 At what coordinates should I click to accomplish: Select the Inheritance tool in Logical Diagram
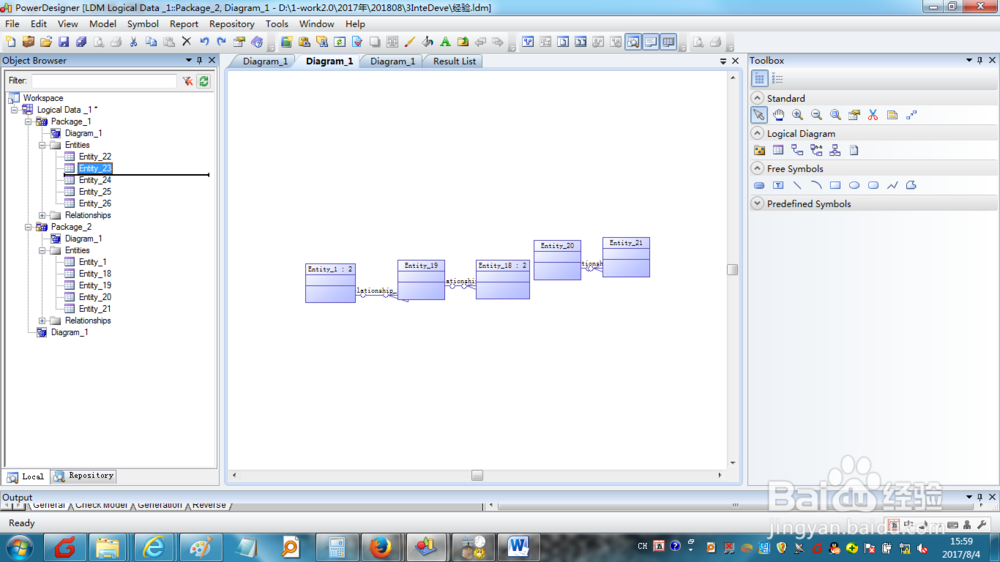coord(835,150)
